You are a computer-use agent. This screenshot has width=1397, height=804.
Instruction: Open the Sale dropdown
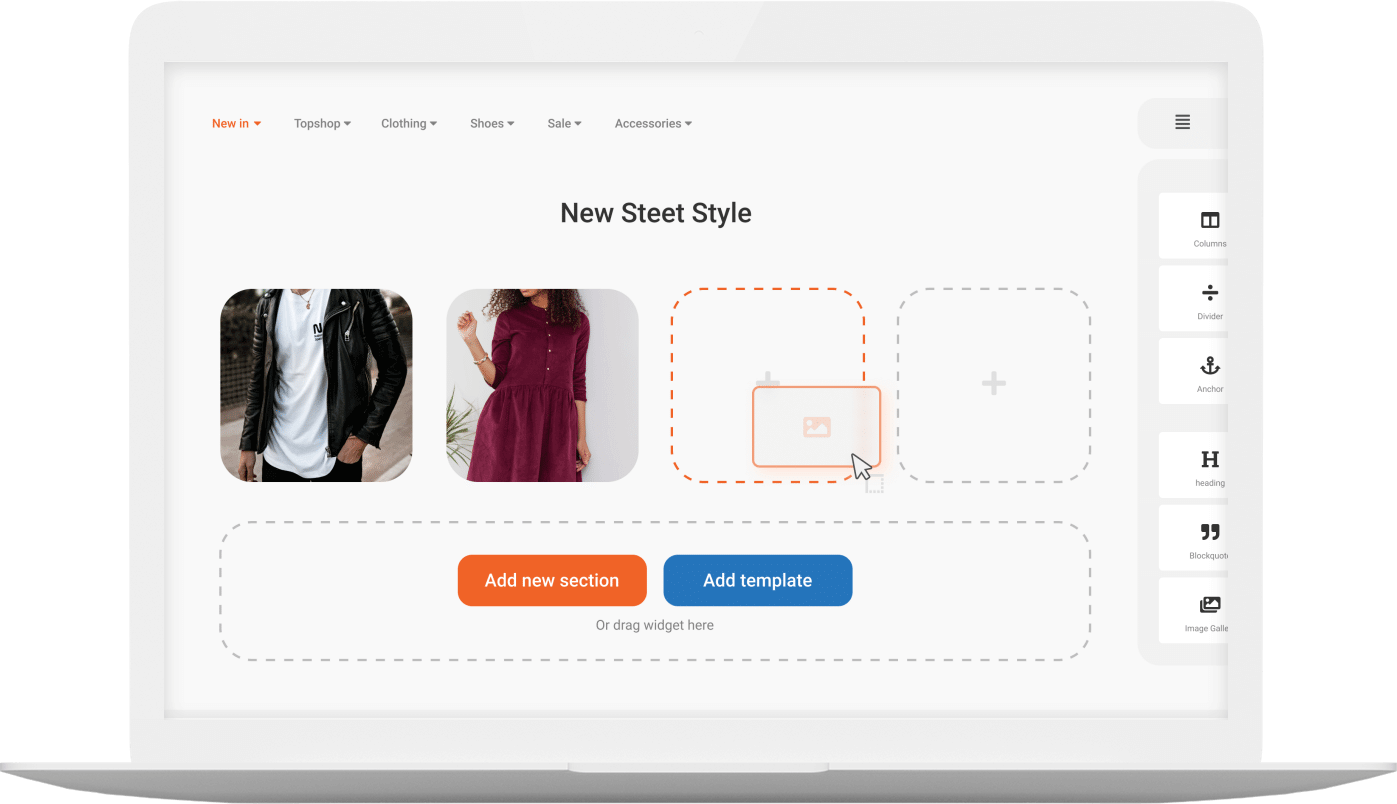click(564, 123)
